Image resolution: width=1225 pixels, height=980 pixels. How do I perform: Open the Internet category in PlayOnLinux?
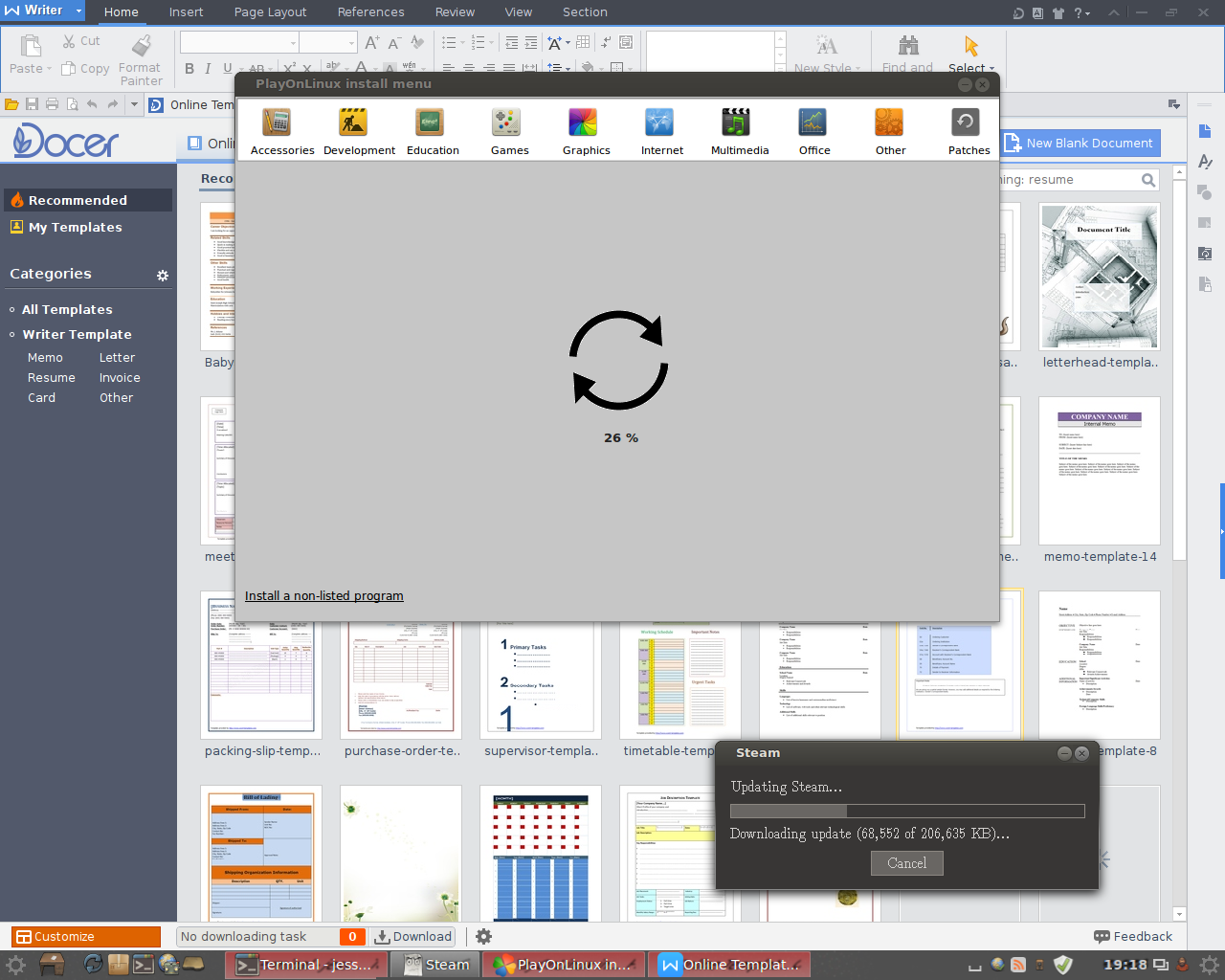pos(662,131)
